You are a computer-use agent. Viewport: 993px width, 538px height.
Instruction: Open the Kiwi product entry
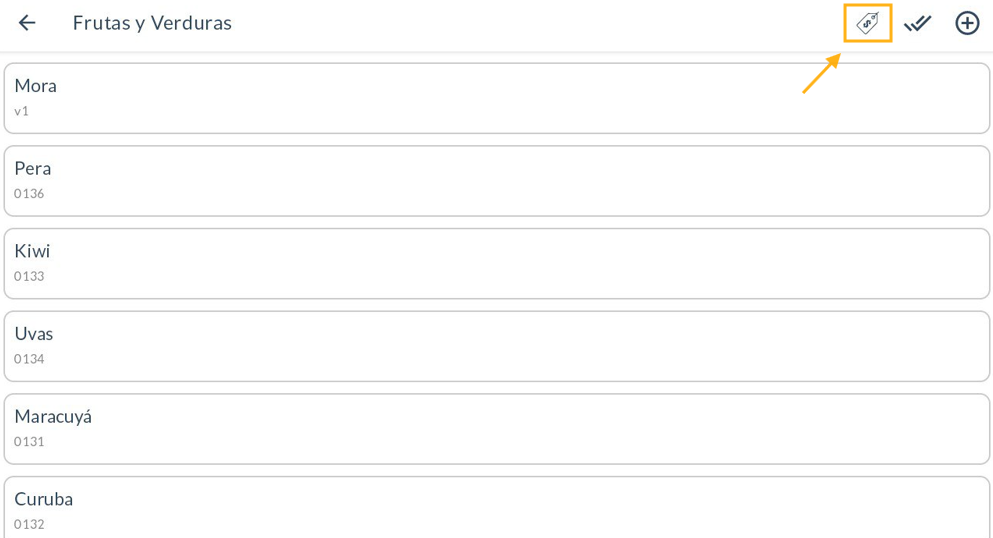click(x=32, y=251)
